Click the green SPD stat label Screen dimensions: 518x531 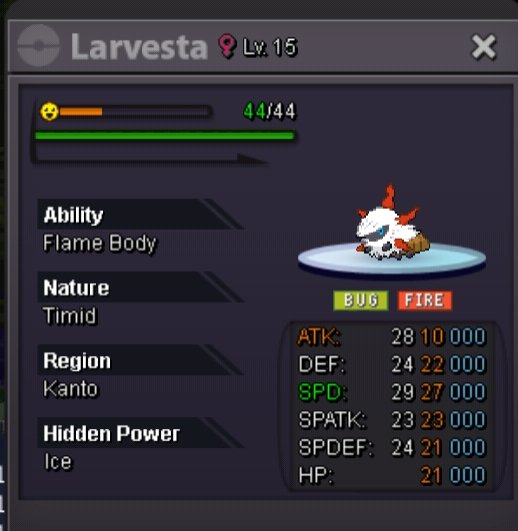(x=322, y=392)
